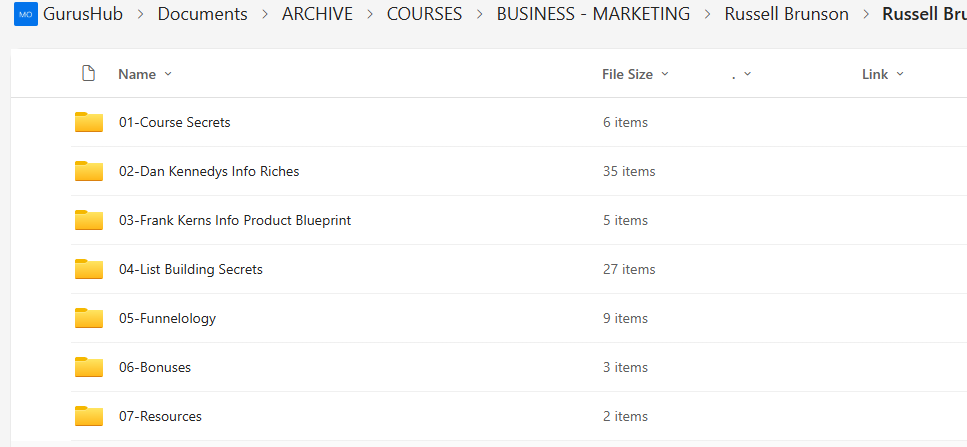Click the 06-Bonuses folder icon

89,367
